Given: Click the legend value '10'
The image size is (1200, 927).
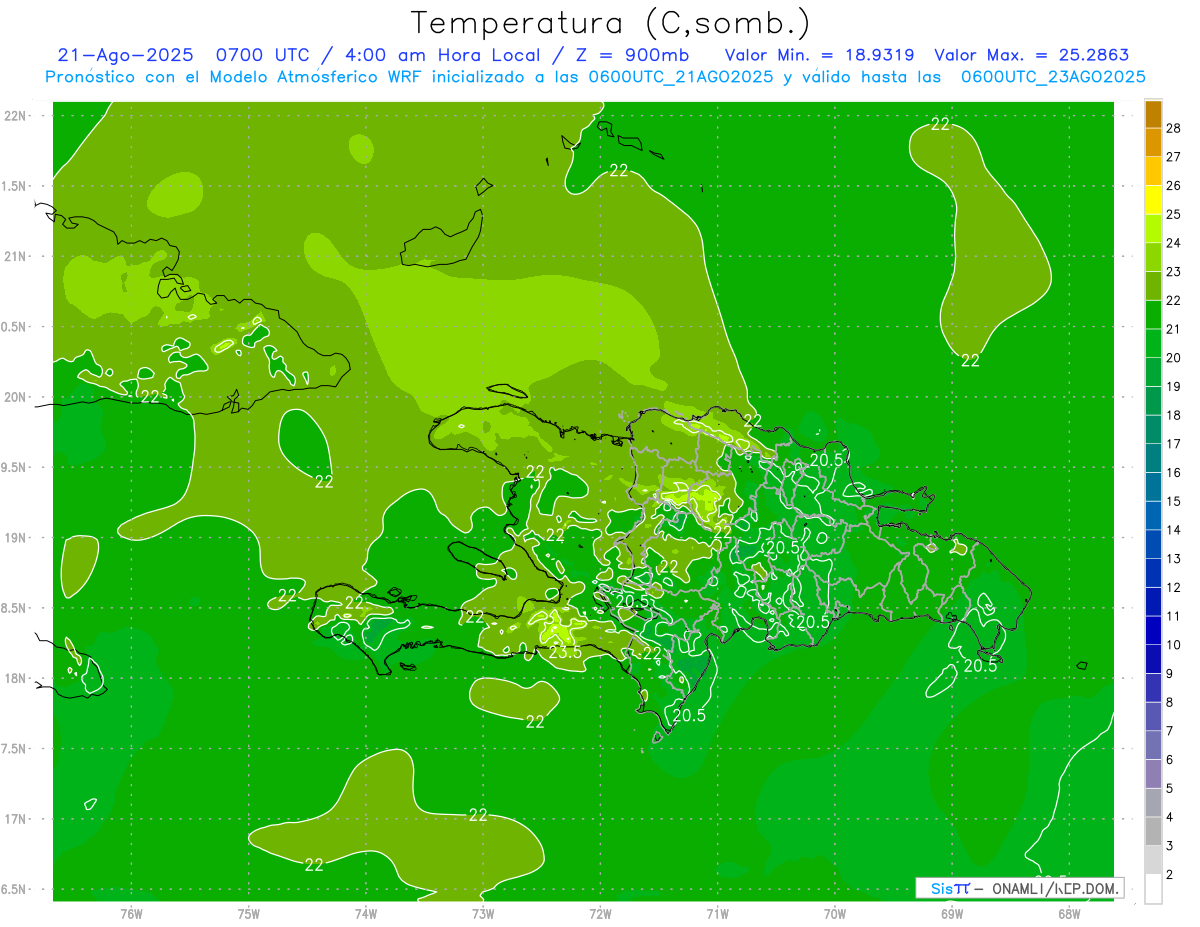Looking at the screenshot, I should click(x=1174, y=645).
